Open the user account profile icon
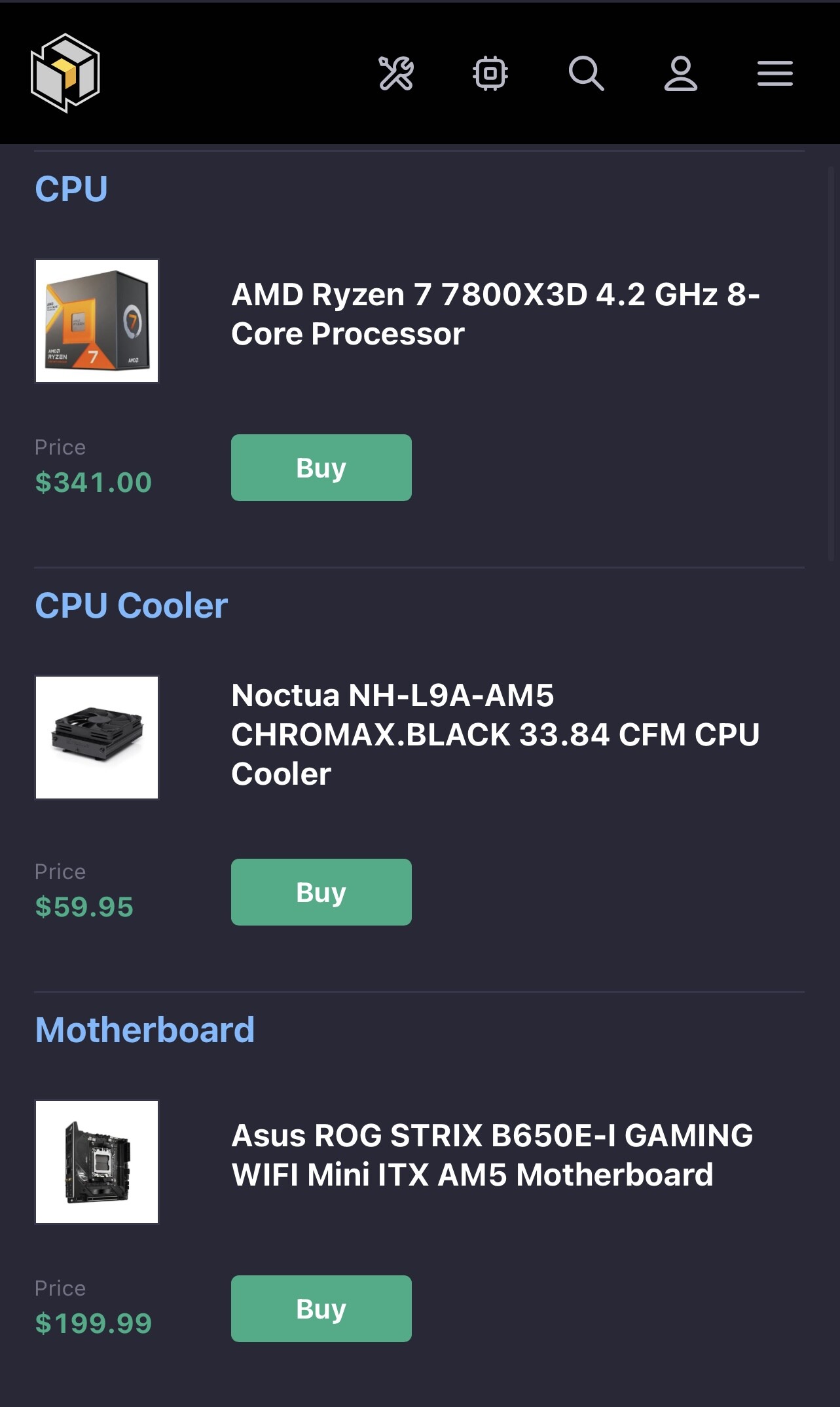Screen dimensions: 840x1407 681,73
